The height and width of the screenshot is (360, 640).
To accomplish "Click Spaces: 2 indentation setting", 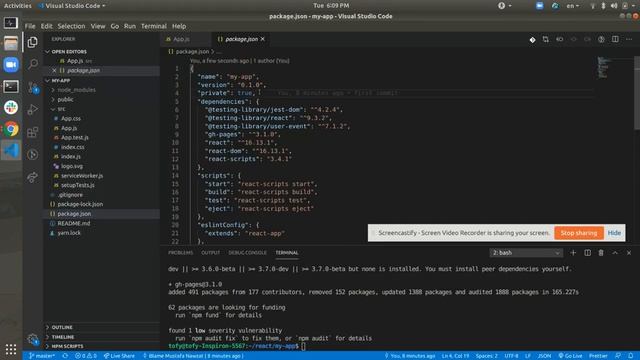I will pos(487,356).
